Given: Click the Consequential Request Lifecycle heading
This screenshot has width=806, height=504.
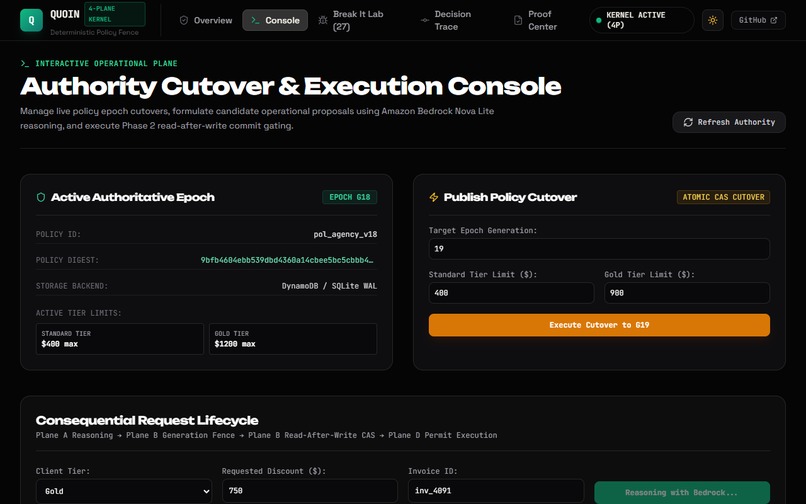Looking at the screenshot, I should click(x=147, y=421).
